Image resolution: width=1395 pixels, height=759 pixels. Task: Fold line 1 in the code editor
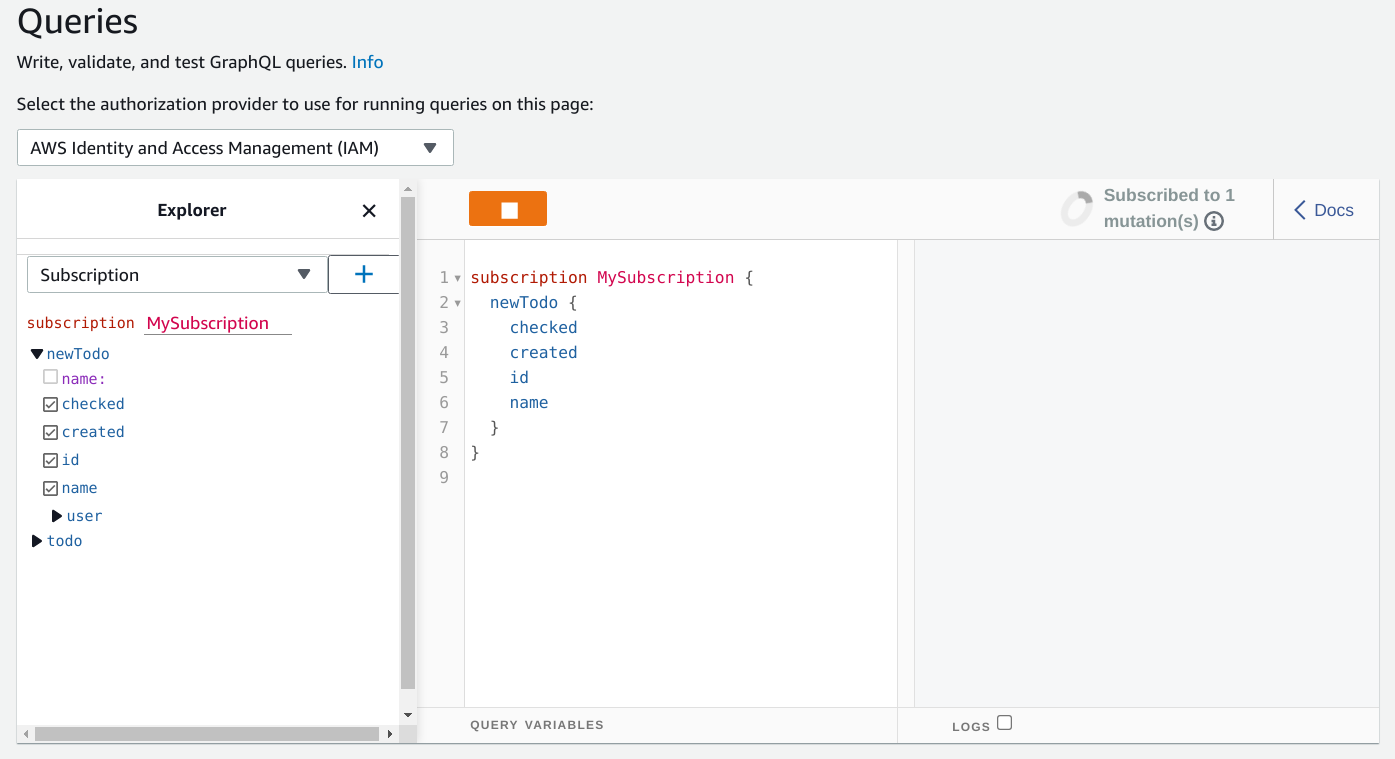point(458,278)
